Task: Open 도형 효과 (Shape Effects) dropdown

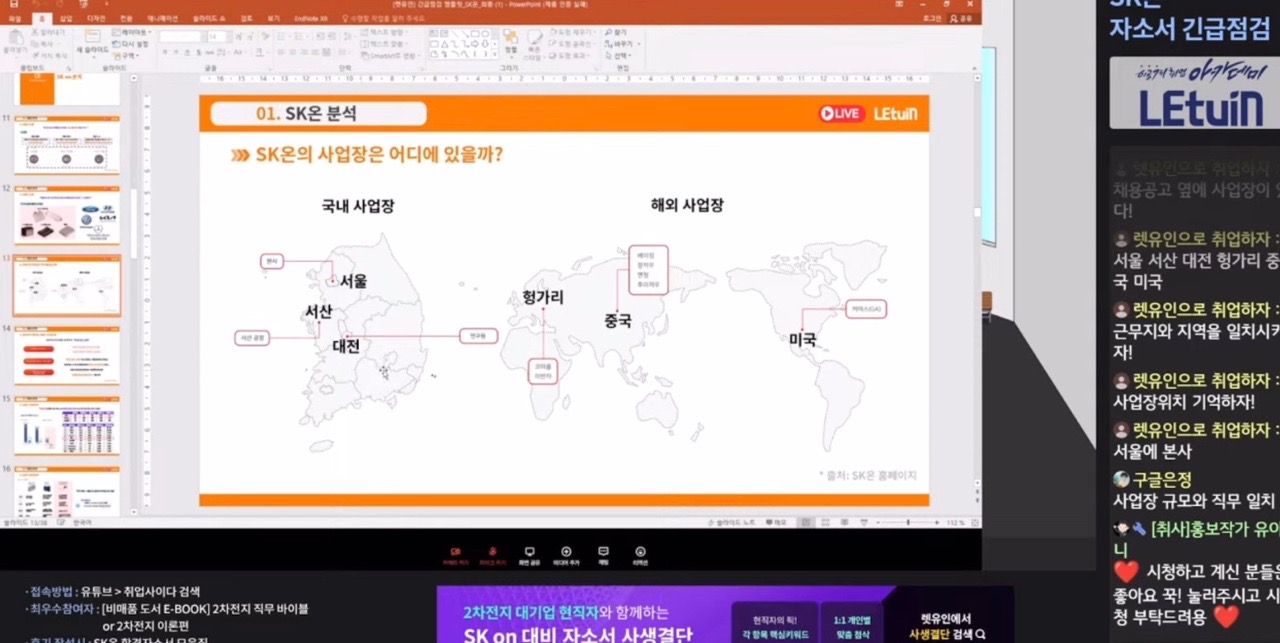Action: [x=571, y=55]
